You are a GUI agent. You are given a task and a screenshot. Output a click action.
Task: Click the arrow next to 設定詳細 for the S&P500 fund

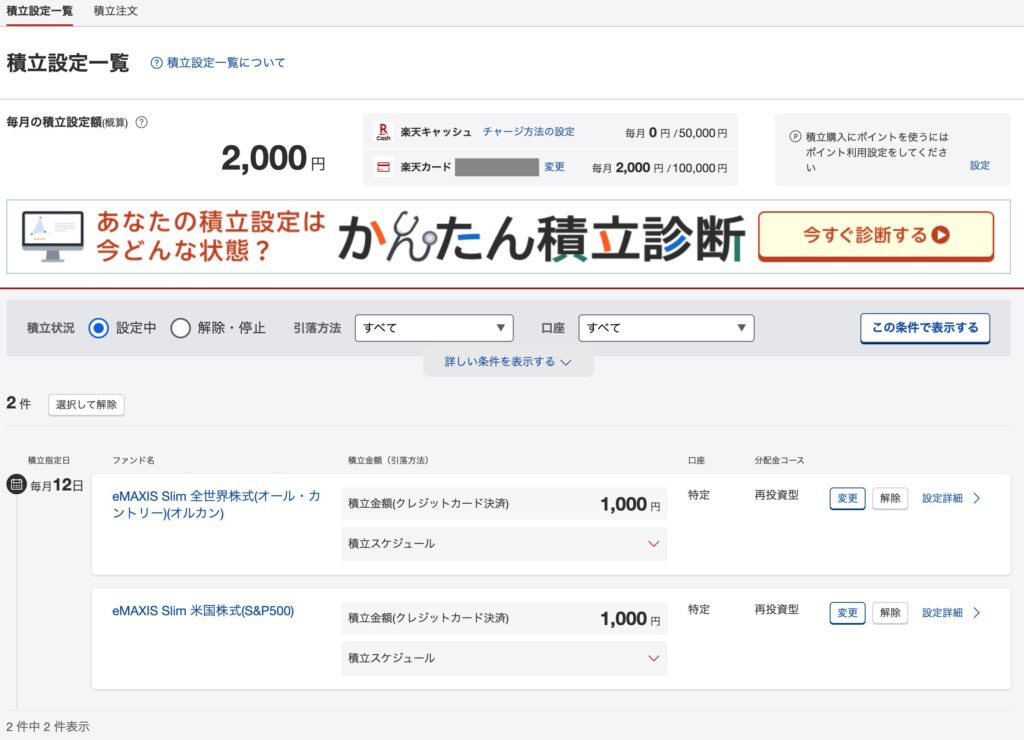(x=977, y=612)
